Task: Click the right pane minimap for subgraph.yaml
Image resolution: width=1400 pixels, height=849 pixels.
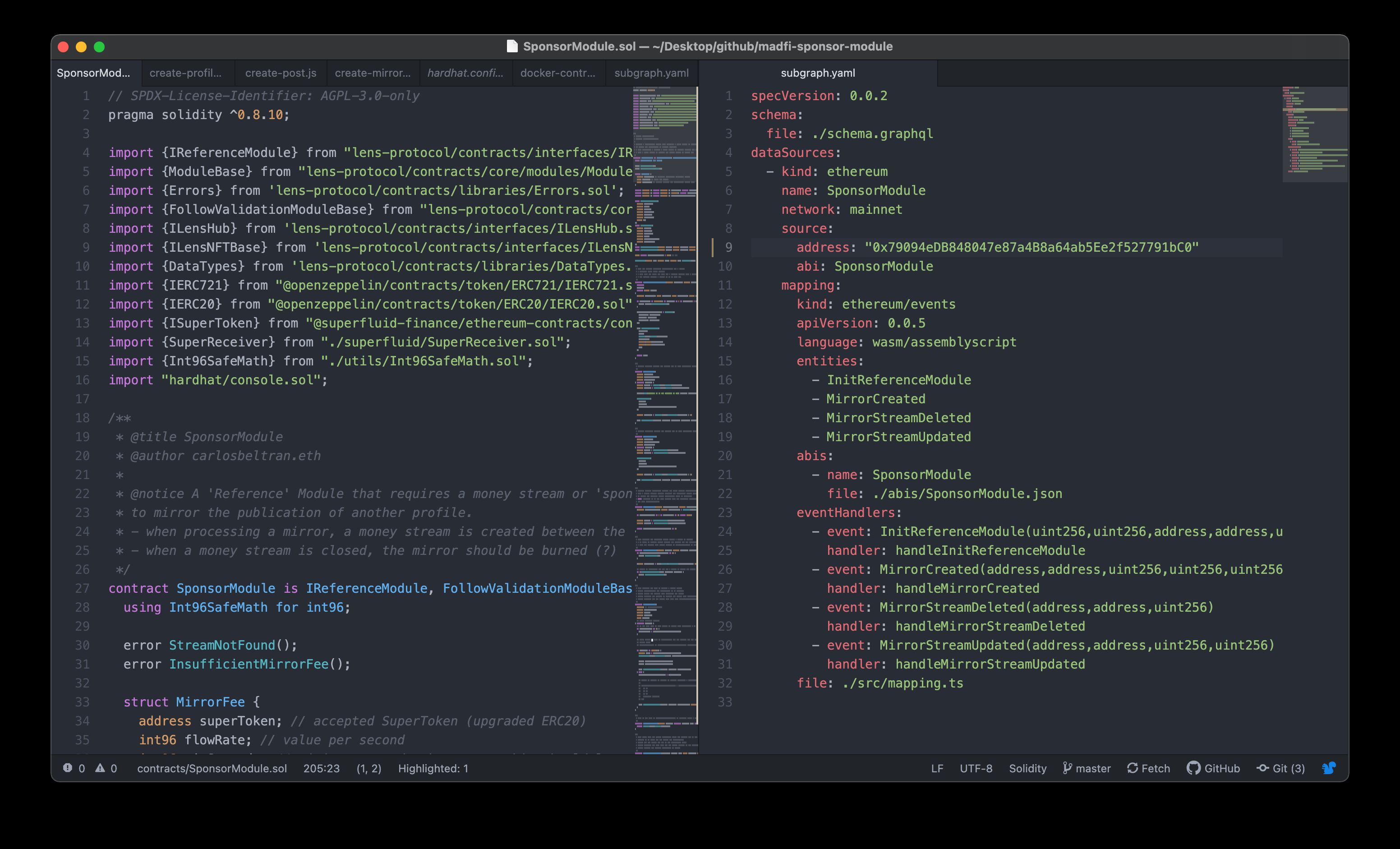Action: tap(1315, 420)
